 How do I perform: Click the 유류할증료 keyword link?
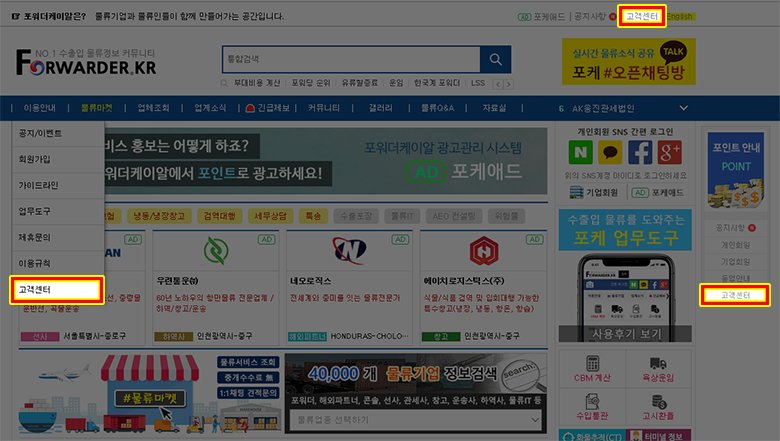[360, 83]
